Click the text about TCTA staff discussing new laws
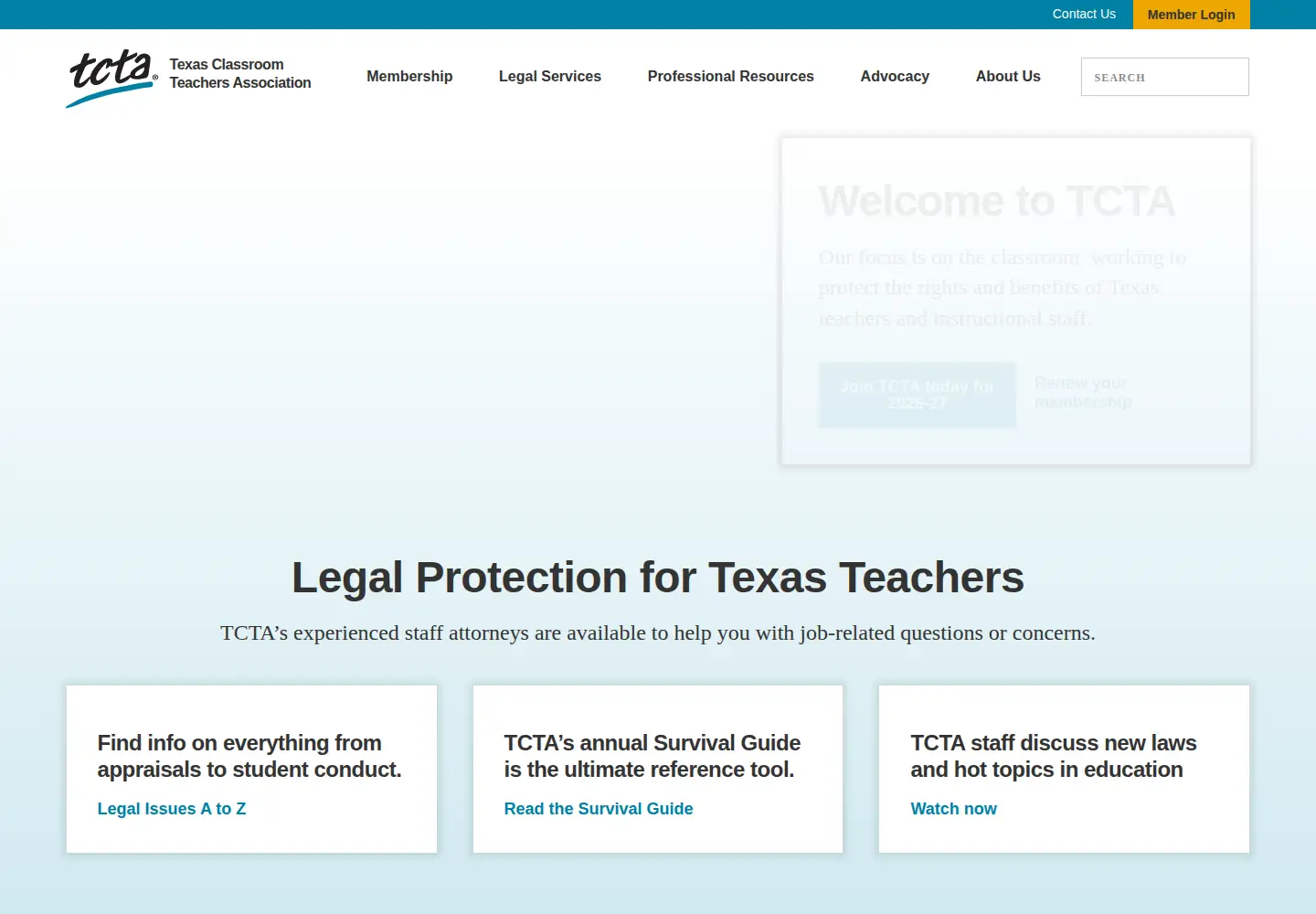Viewport: 1316px width, 914px height. 1054,756
